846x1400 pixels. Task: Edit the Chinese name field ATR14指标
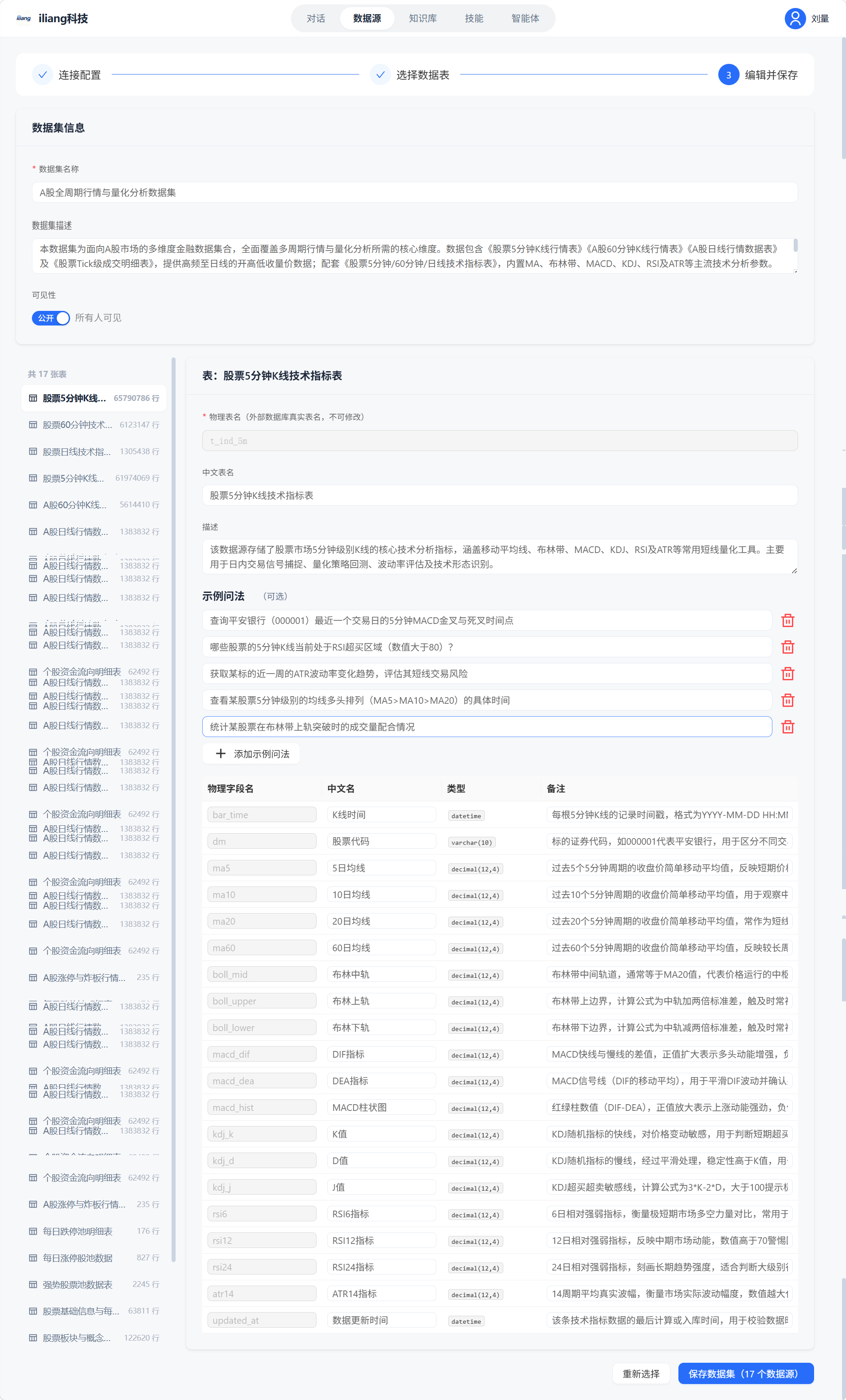[x=381, y=1293]
